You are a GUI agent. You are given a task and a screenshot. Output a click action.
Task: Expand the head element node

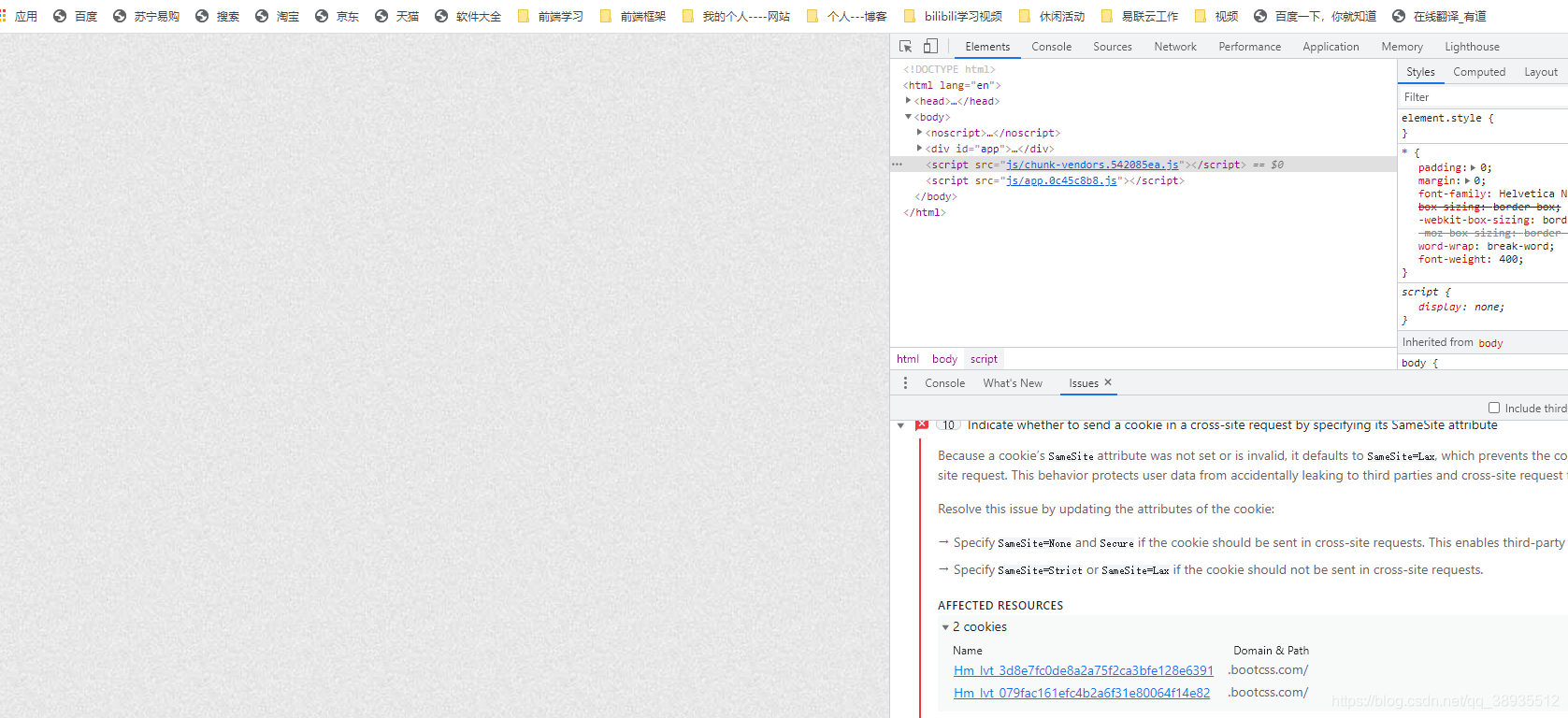pyautogui.click(x=908, y=101)
